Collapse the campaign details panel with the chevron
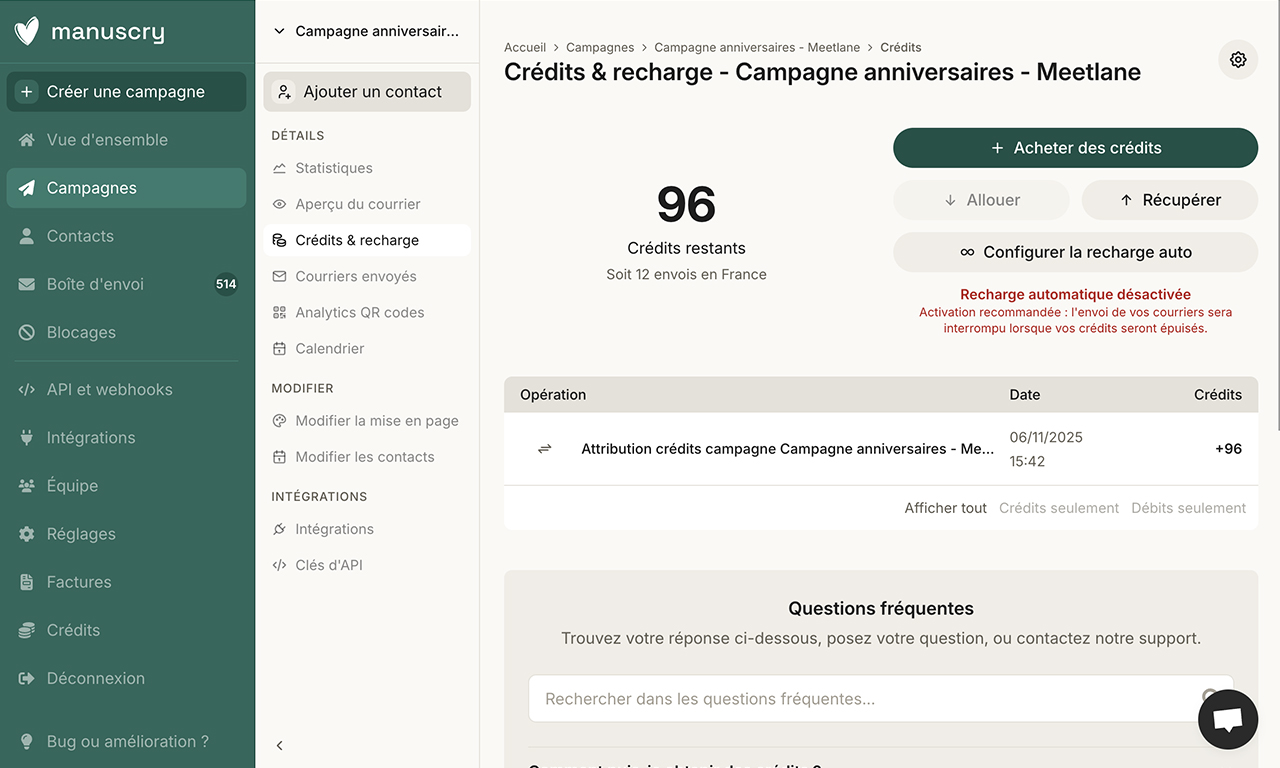The height and width of the screenshot is (768, 1280). point(279,745)
